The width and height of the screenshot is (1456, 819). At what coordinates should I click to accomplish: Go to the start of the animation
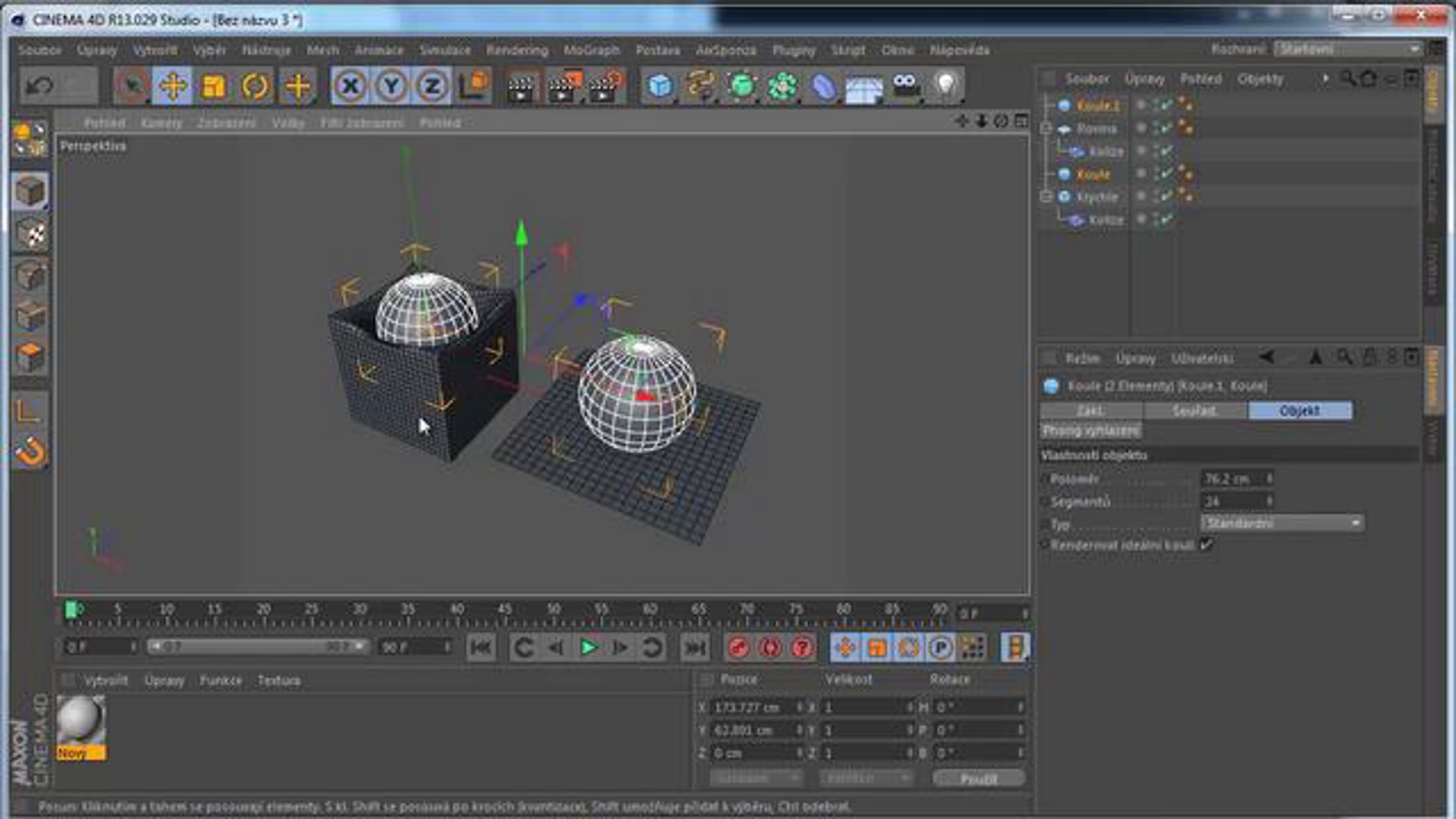480,648
